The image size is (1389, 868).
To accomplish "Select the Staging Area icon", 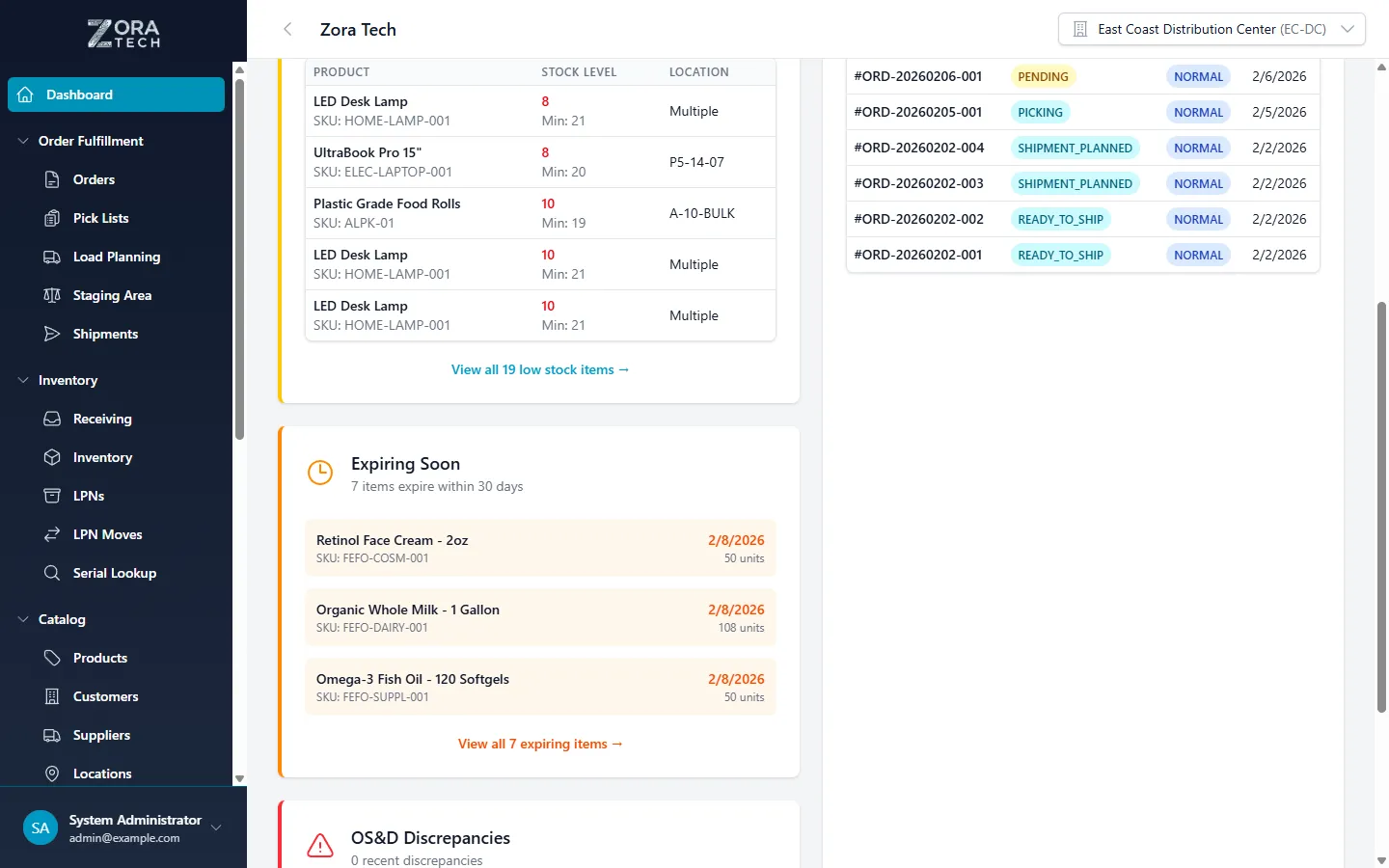I will pos(51,295).
